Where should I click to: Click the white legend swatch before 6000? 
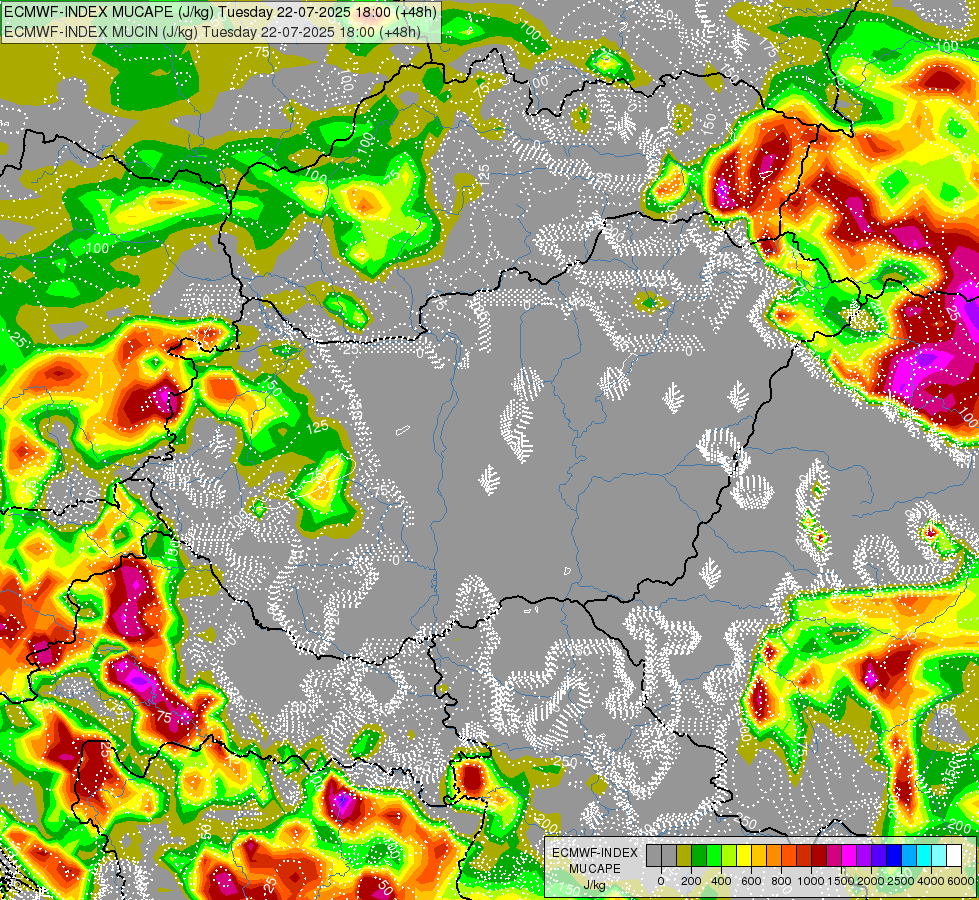[954, 855]
